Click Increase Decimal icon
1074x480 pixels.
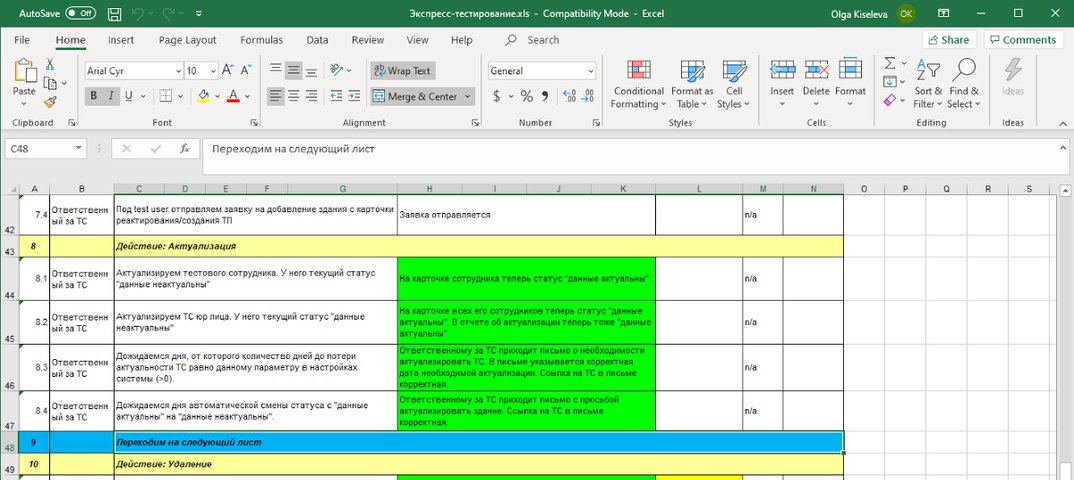click(x=569, y=97)
